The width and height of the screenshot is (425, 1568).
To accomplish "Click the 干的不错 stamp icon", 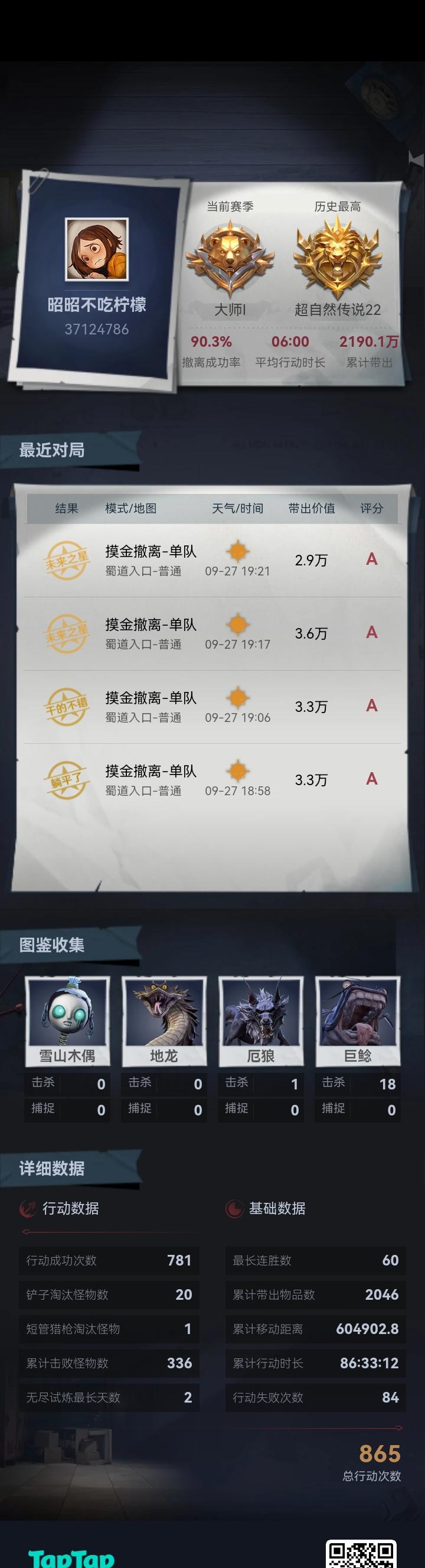I will (66, 707).
